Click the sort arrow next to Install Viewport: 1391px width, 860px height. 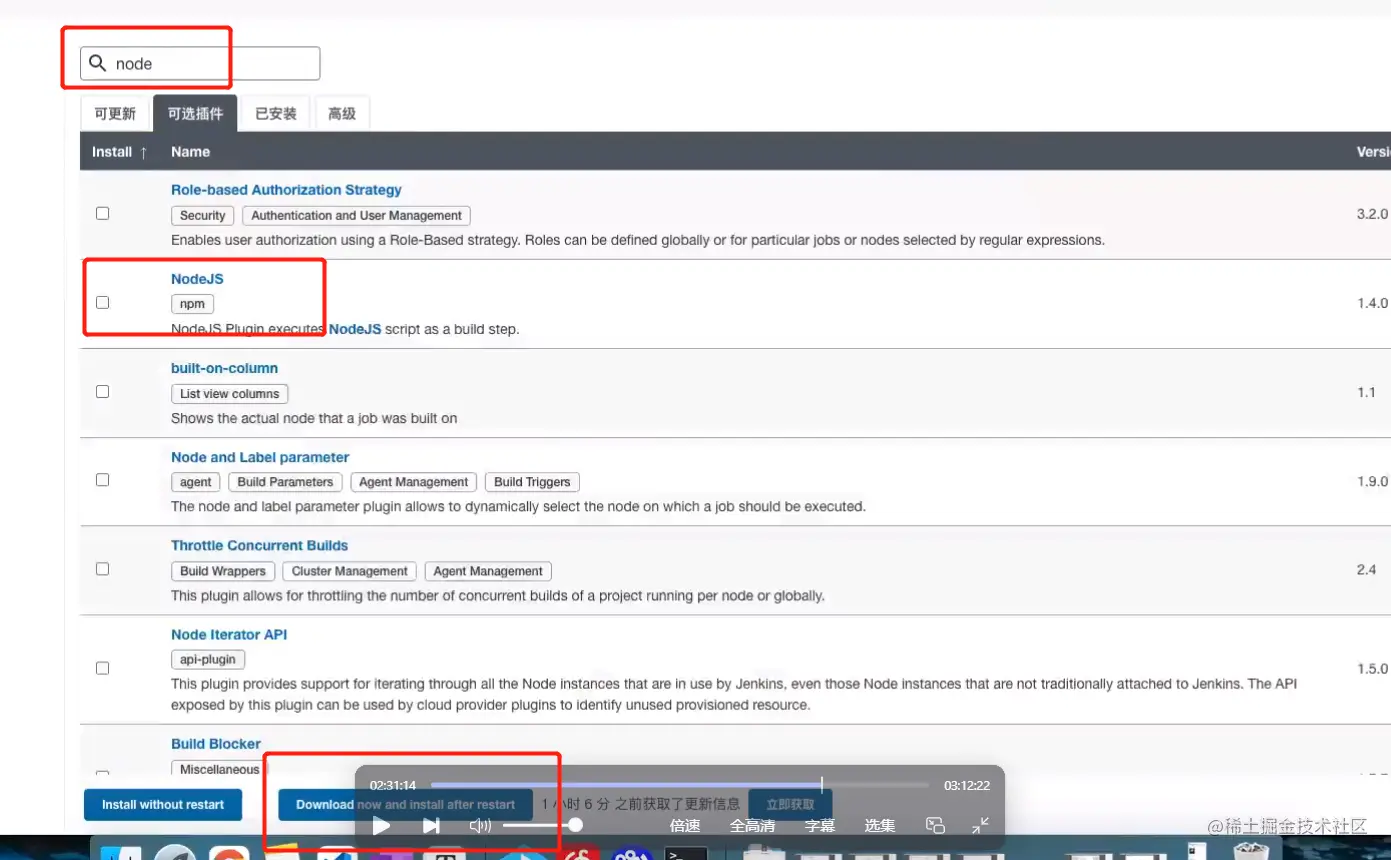(143, 152)
